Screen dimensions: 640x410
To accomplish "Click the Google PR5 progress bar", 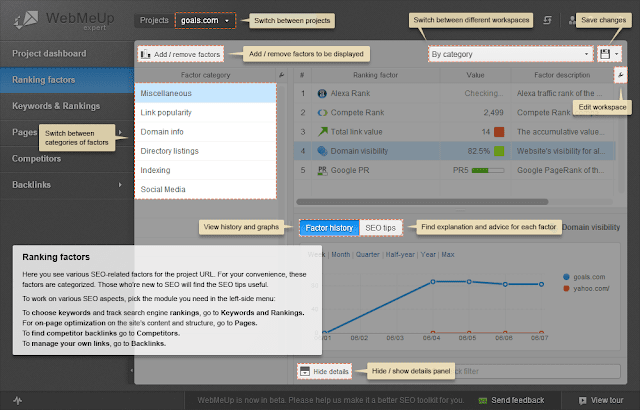I will 488,171.
